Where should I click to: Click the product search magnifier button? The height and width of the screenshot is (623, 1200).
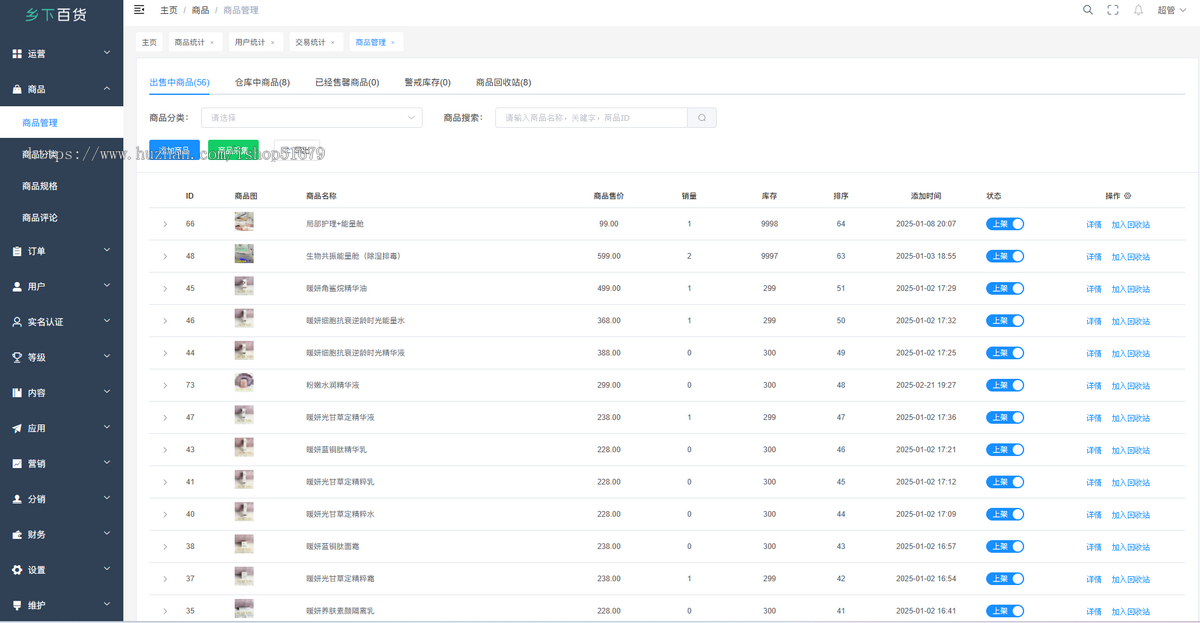[x=702, y=118]
